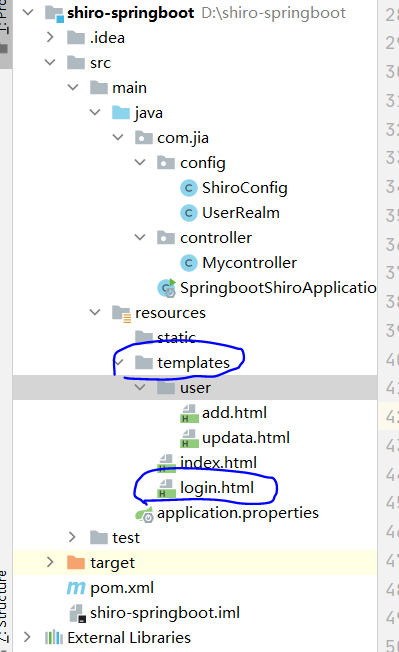Click the config package icon
This screenshot has width=399, height=652.
[166, 163]
